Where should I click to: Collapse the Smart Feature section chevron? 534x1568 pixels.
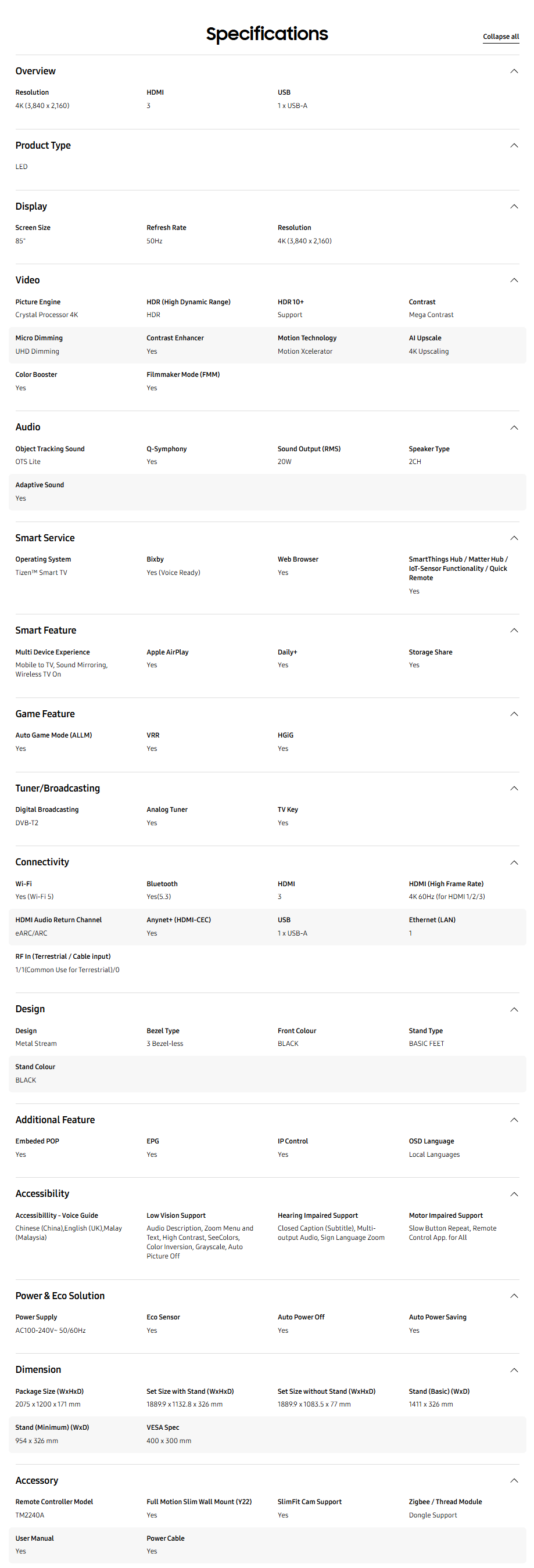tap(514, 631)
